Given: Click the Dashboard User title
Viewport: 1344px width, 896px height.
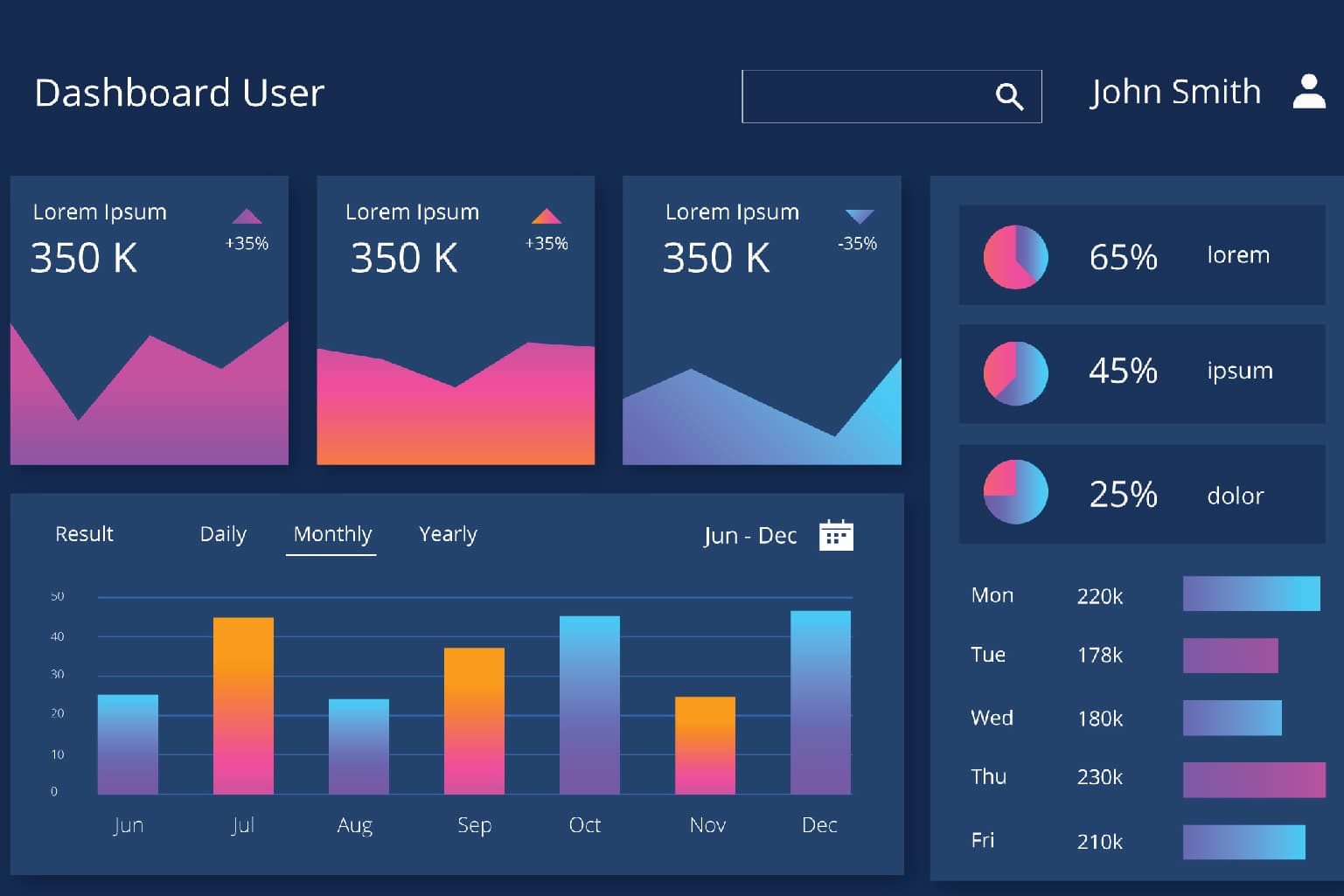Looking at the screenshot, I should point(179,93).
